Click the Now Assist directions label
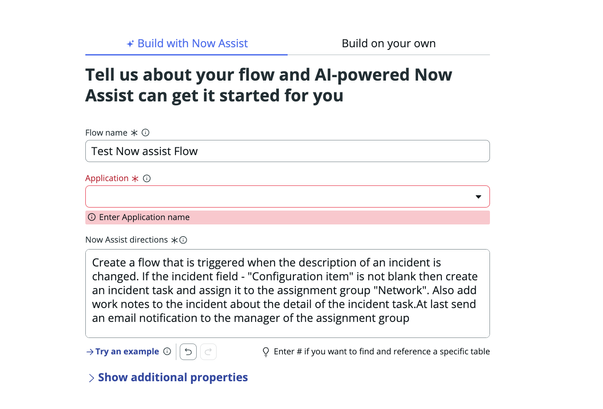This screenshot has height=409, width=603. pos(127,240)
